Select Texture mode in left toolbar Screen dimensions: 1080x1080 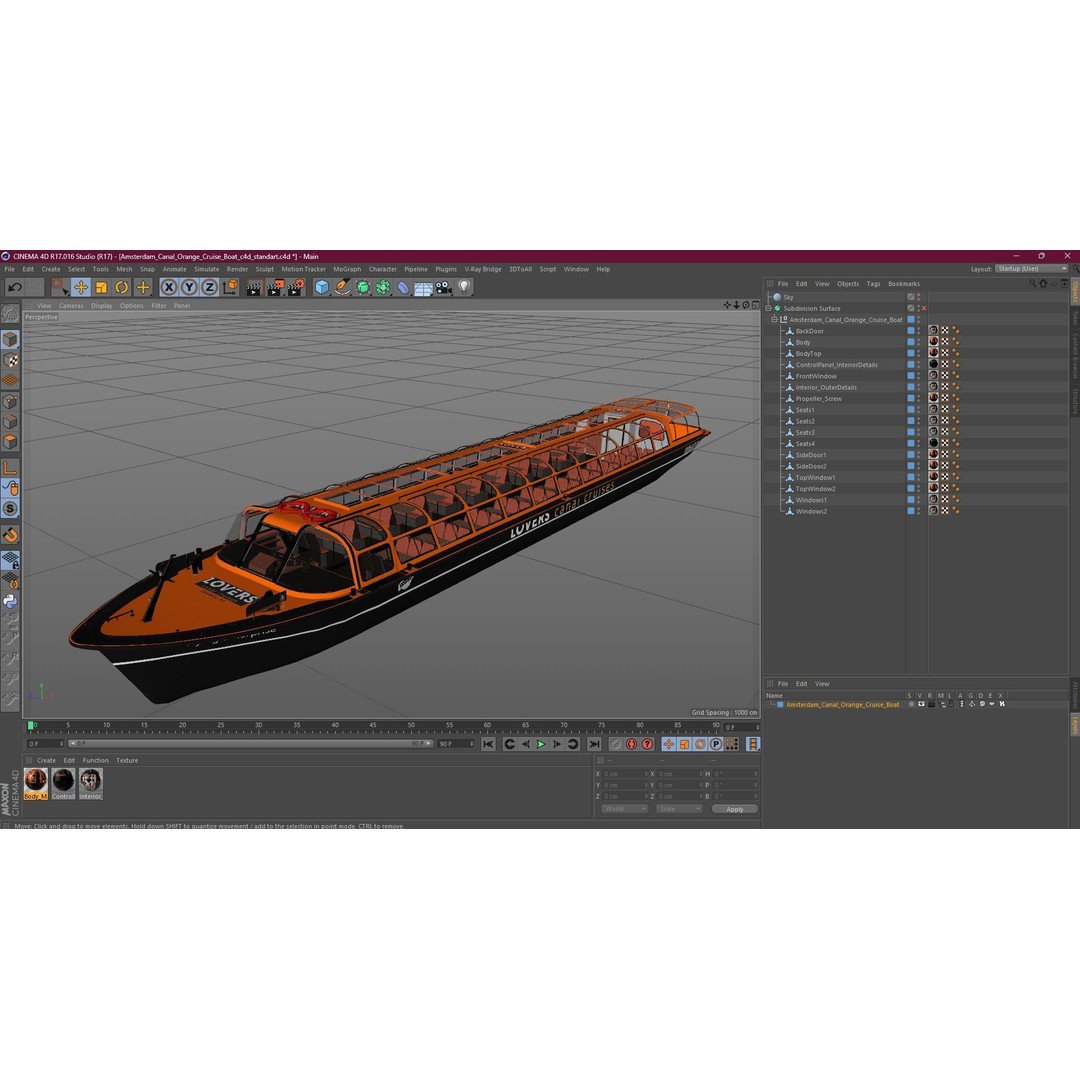coord(10,360)
